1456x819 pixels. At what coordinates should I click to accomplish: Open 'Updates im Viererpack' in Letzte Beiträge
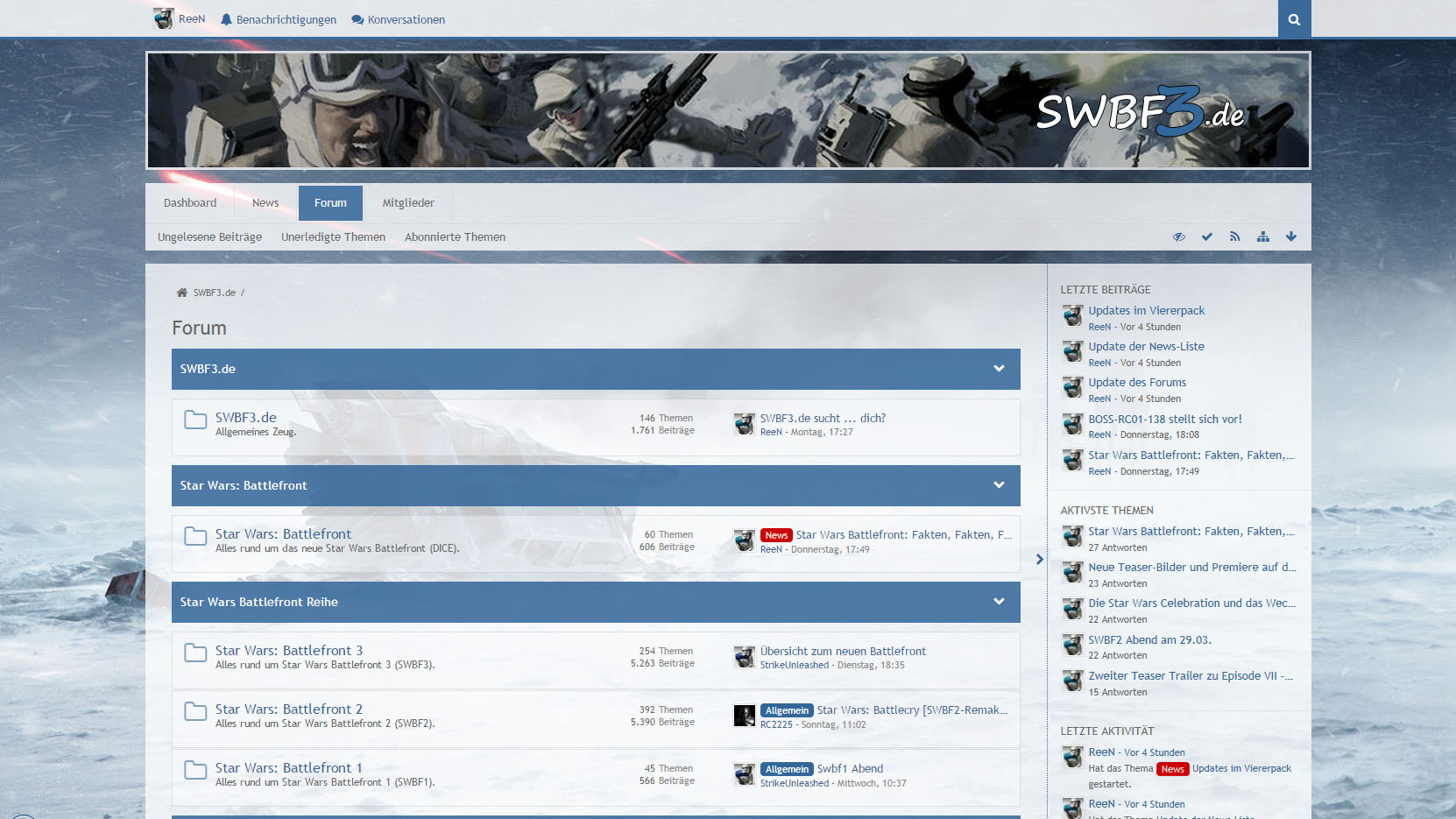click(x=1147, y=311)
